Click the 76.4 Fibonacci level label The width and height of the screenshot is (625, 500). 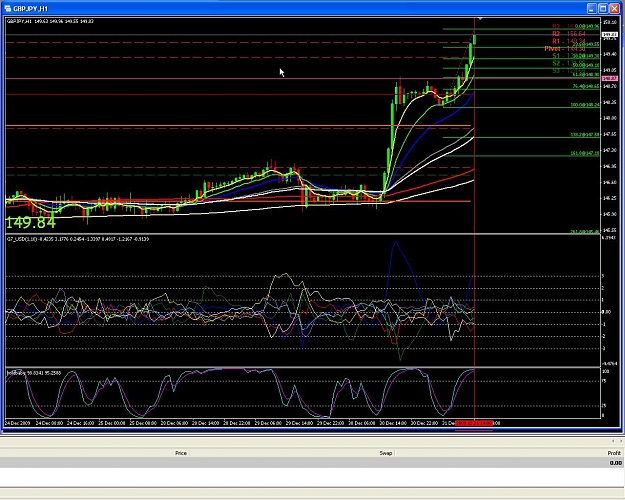(x=585, y=86)
